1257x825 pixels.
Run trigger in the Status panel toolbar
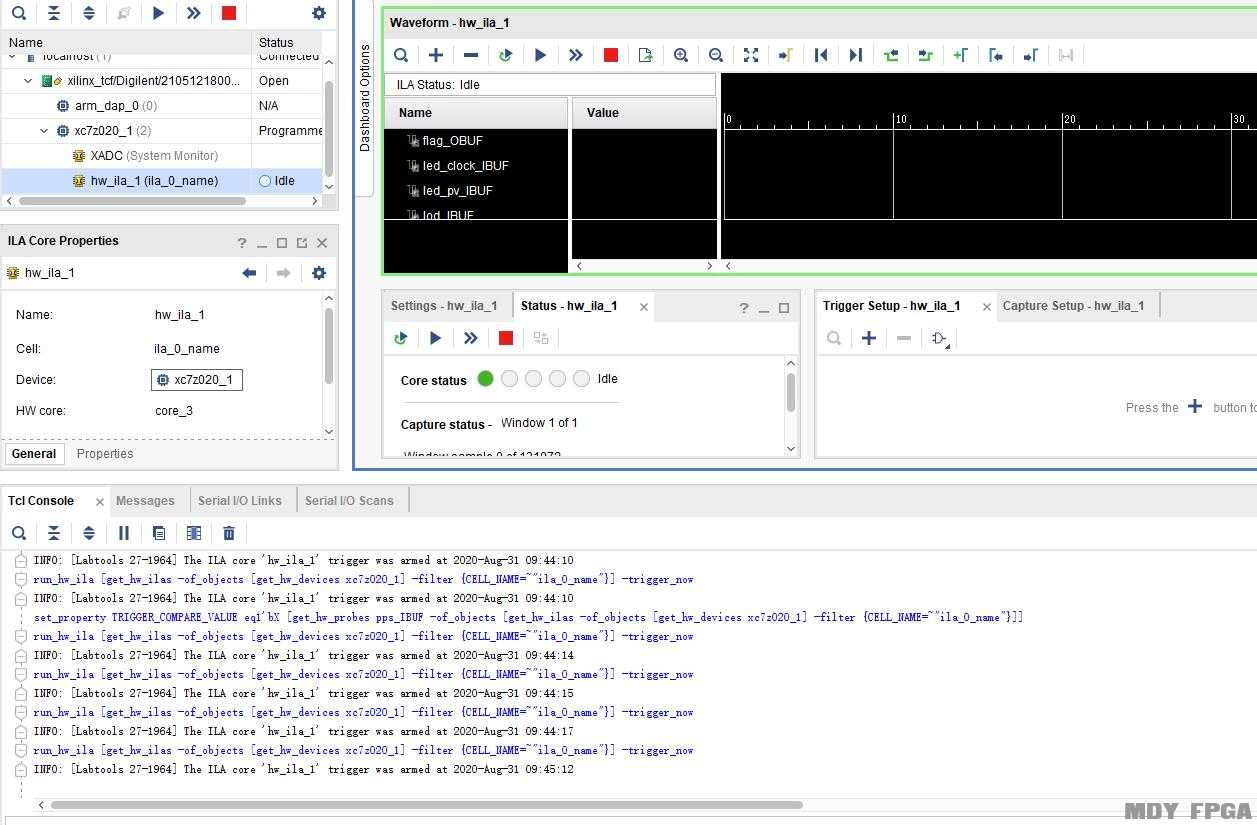[x=435, y=338]
